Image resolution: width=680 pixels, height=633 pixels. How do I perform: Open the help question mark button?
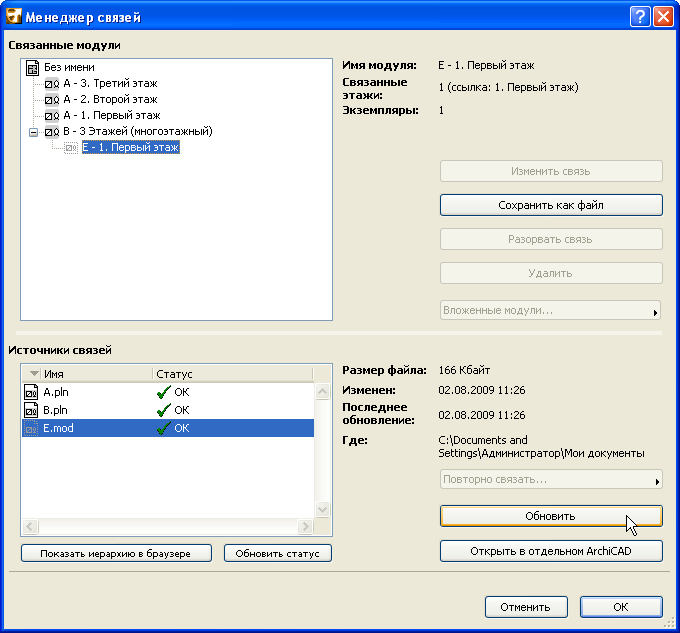[640, 17]
